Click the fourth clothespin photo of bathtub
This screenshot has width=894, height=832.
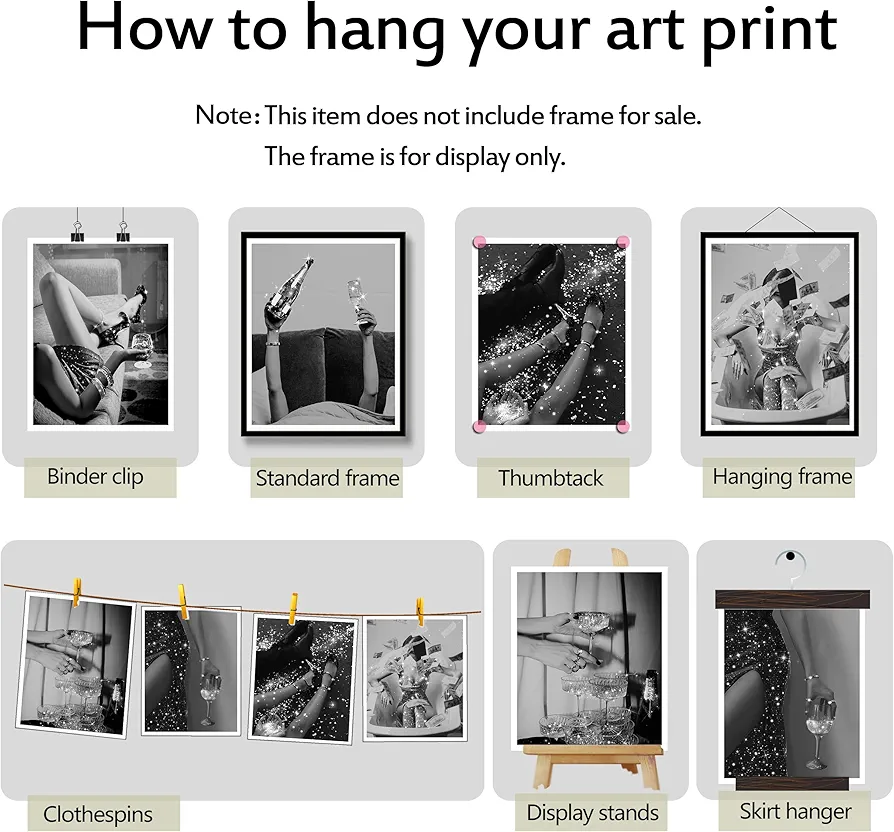[415, 679]
